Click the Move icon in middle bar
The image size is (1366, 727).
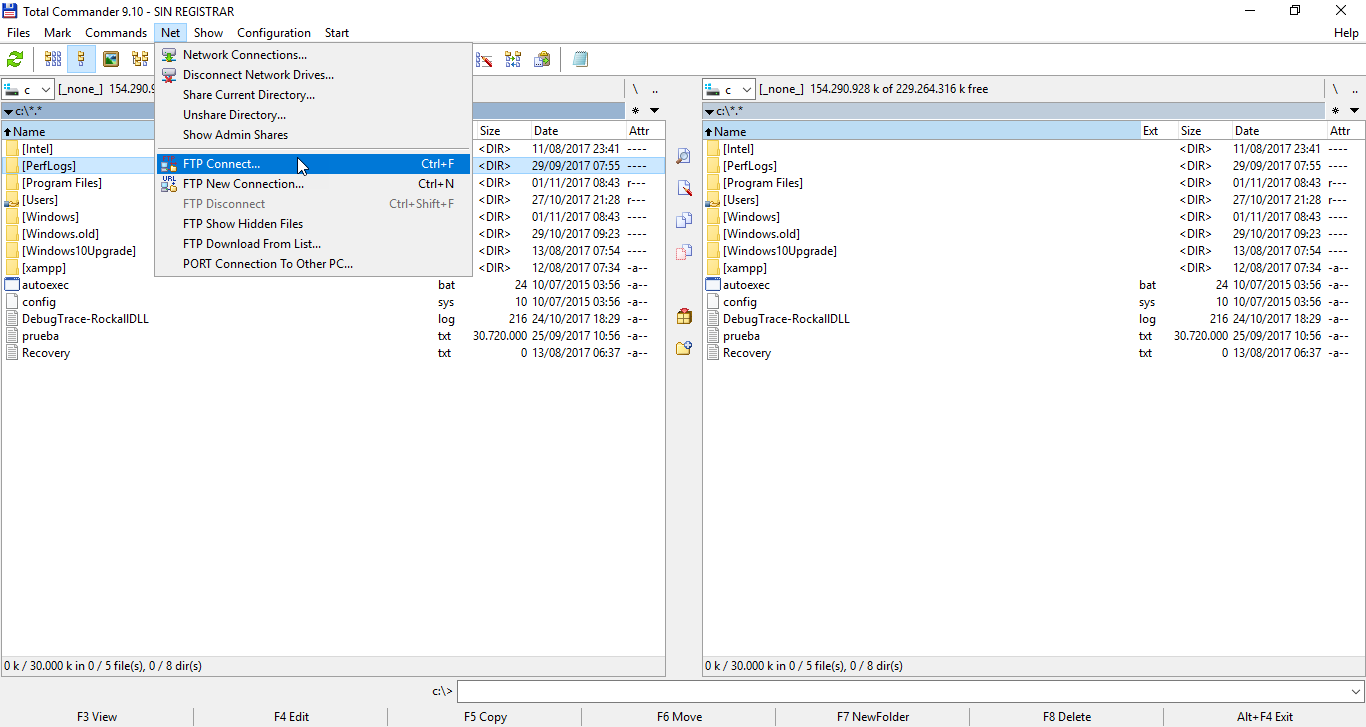click(684, 252)
